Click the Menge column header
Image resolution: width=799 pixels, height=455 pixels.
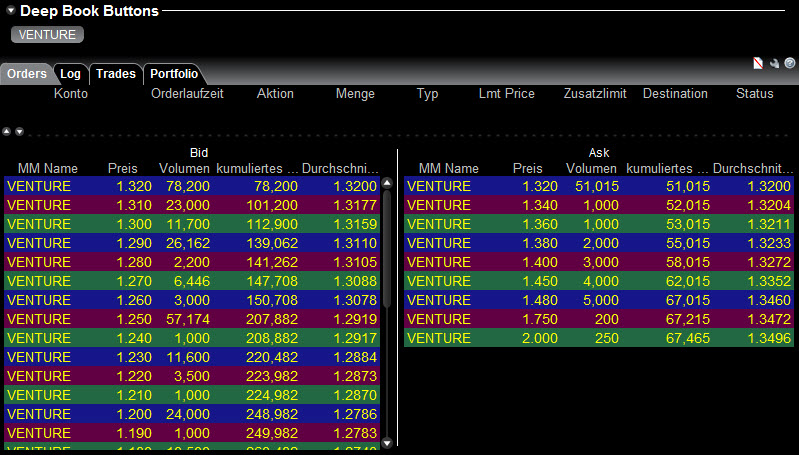(x=355, y=94)
